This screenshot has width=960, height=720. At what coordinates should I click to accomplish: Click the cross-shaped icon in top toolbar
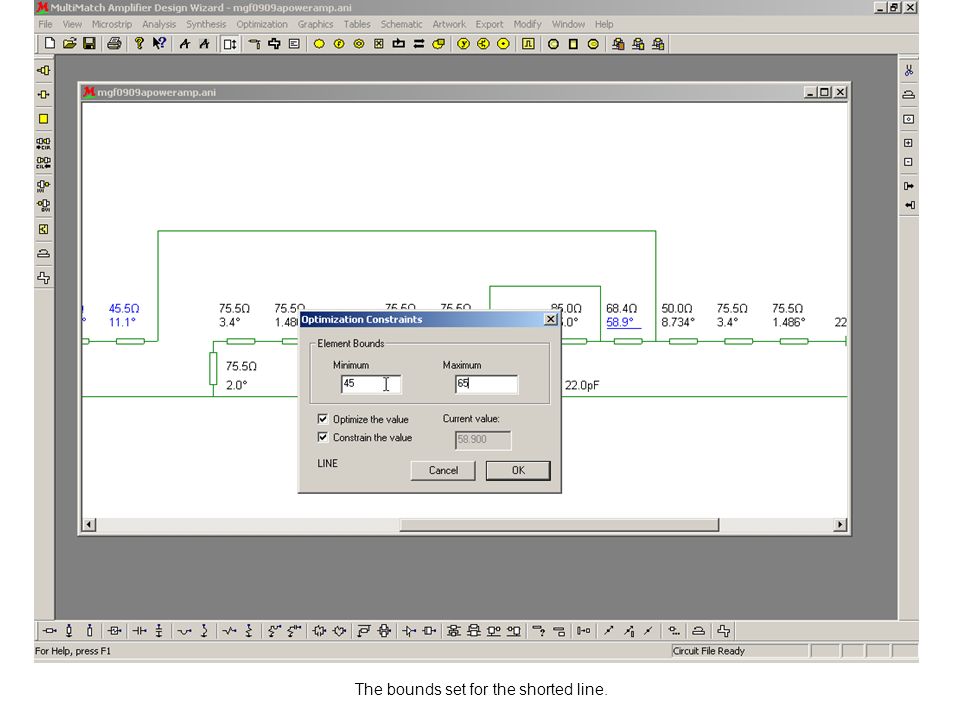tap(274, 44)
